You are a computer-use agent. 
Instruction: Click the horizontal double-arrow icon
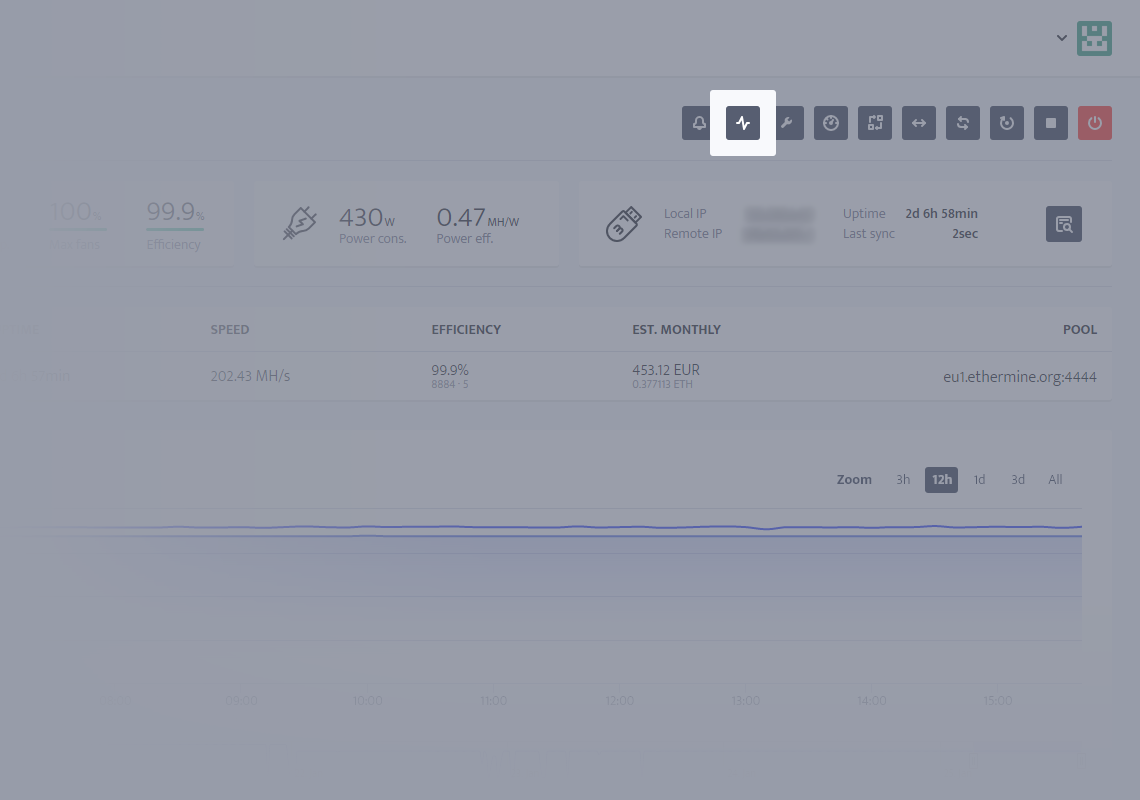coord(919,123)
